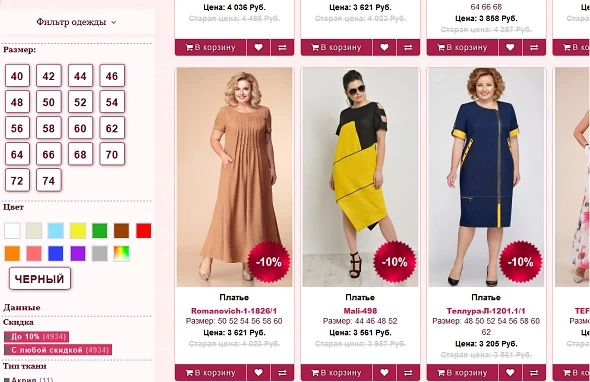Open the Теллура-Л-1201.1/1 product link
590x382 pixels.
pos(486,311)
